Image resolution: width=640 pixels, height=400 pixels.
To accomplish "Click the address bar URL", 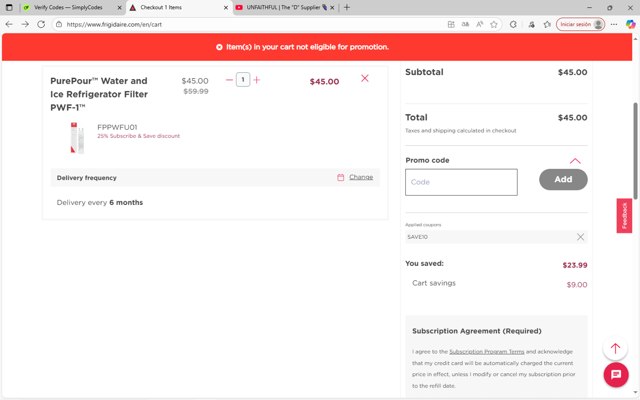I will [x=114, y=24].
